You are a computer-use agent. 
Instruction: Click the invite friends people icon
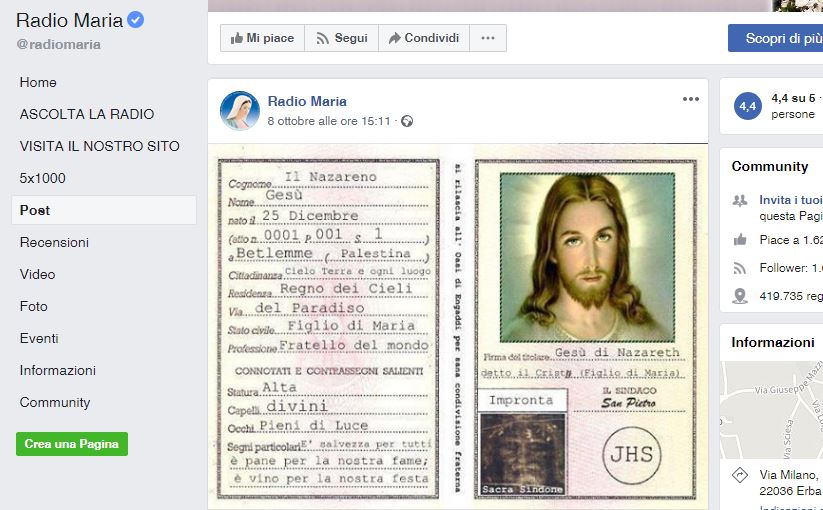[x=740, y=200]
